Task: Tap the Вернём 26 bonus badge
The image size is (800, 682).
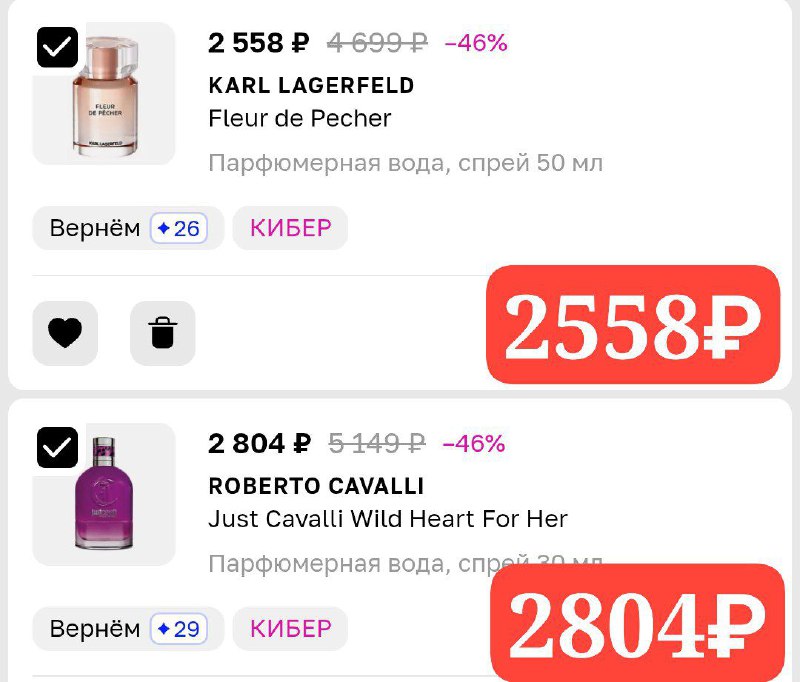Action: click(x=127, y=229)
